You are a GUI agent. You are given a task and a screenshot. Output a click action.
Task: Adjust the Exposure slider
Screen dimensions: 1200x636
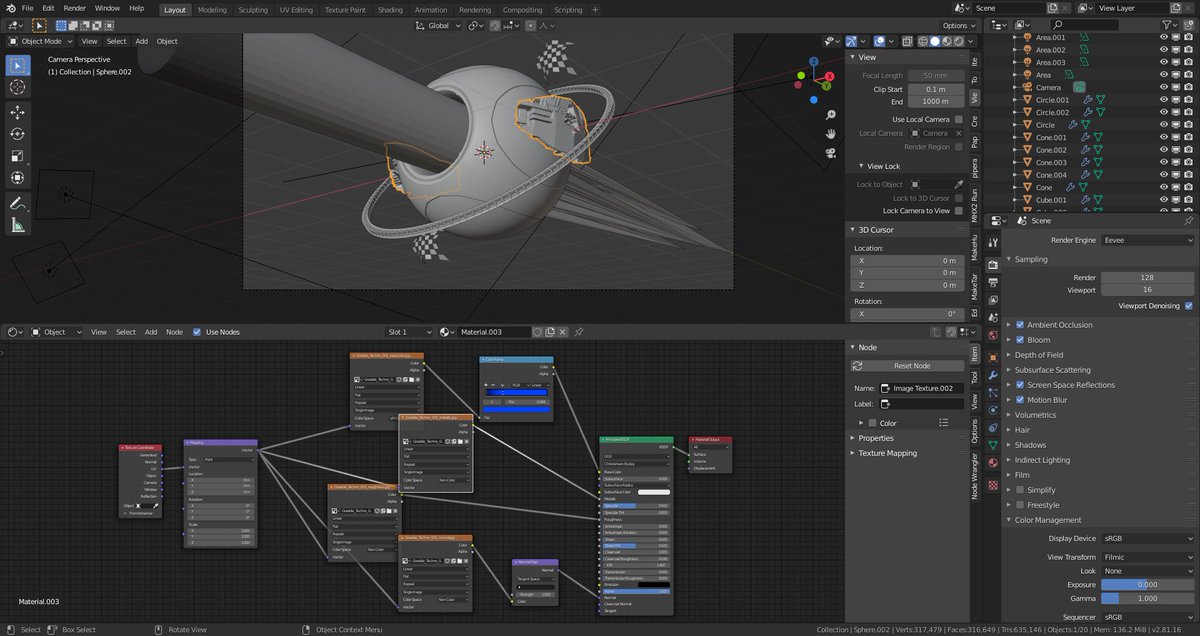(1147, 584)
